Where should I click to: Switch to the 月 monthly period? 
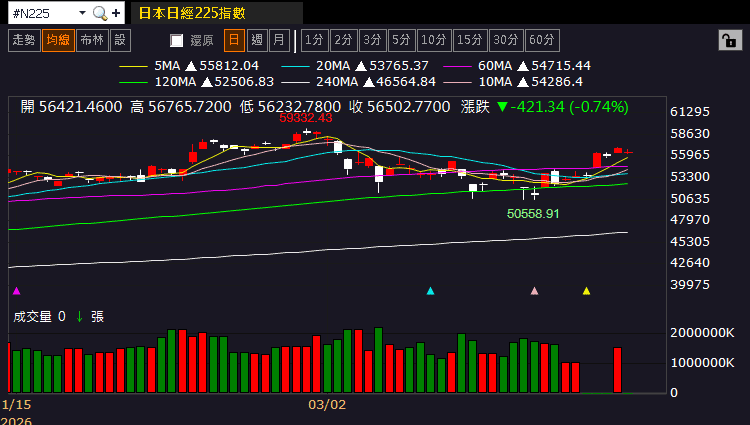tap(279, 40)
